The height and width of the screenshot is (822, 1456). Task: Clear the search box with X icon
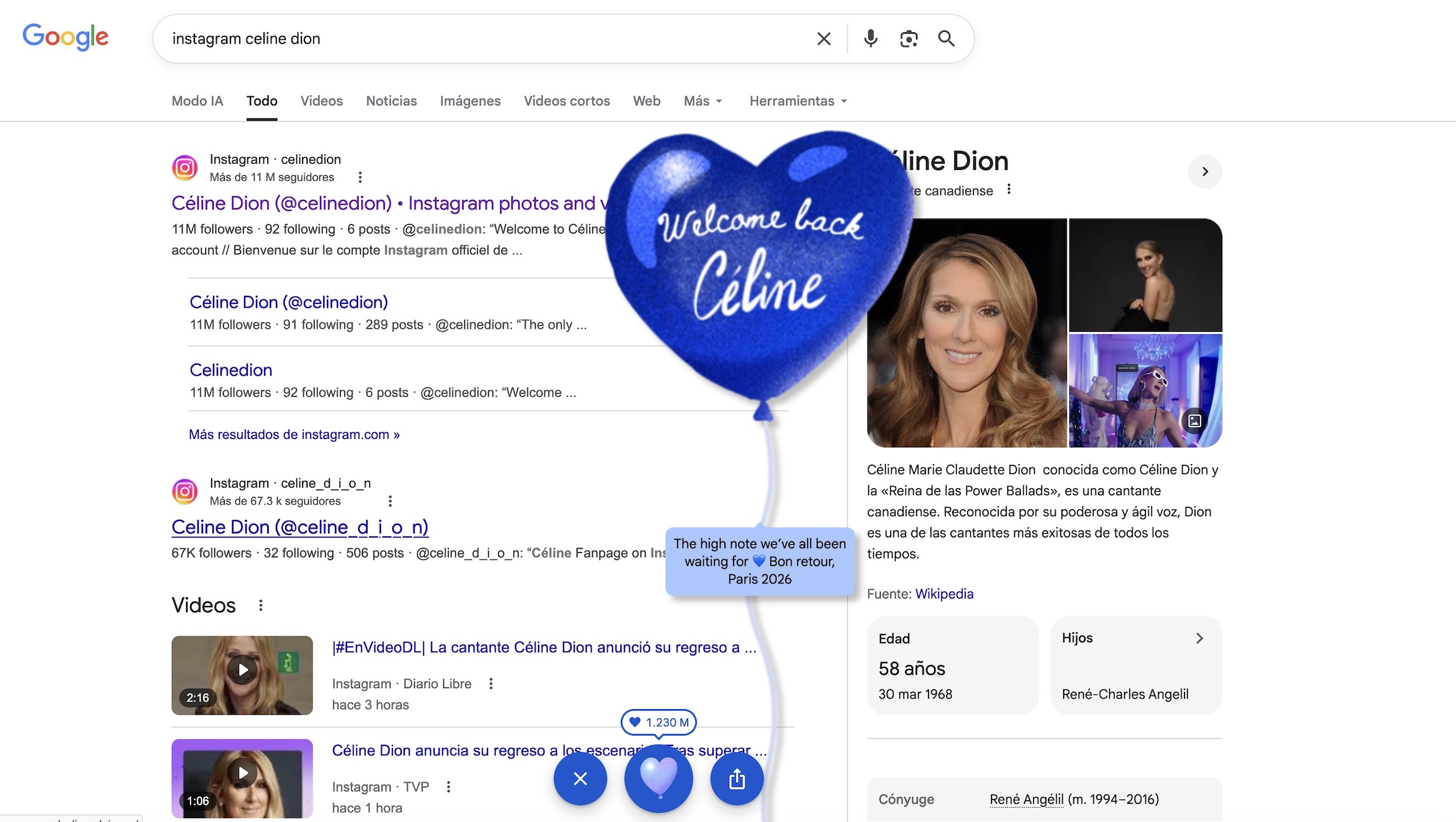[x=823, y=39]
